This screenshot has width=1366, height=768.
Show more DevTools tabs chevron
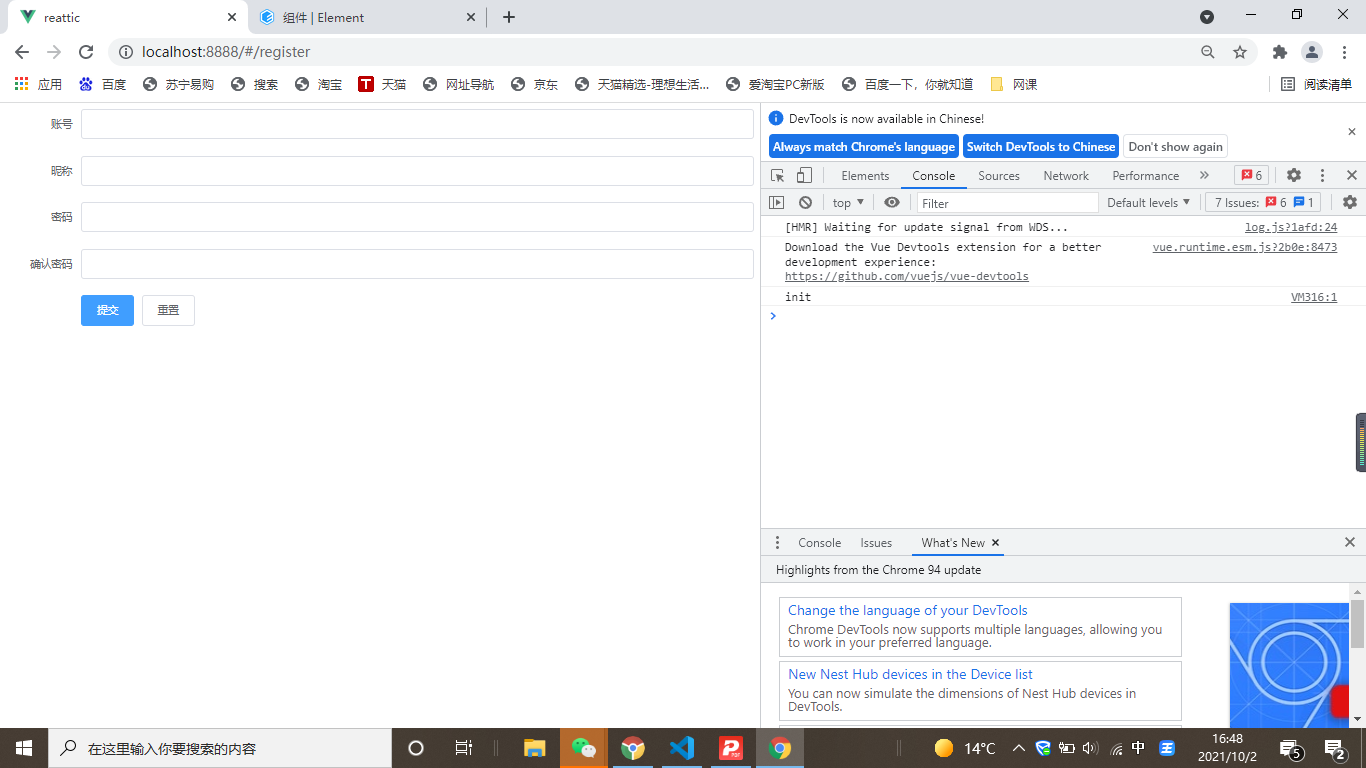1204,175
